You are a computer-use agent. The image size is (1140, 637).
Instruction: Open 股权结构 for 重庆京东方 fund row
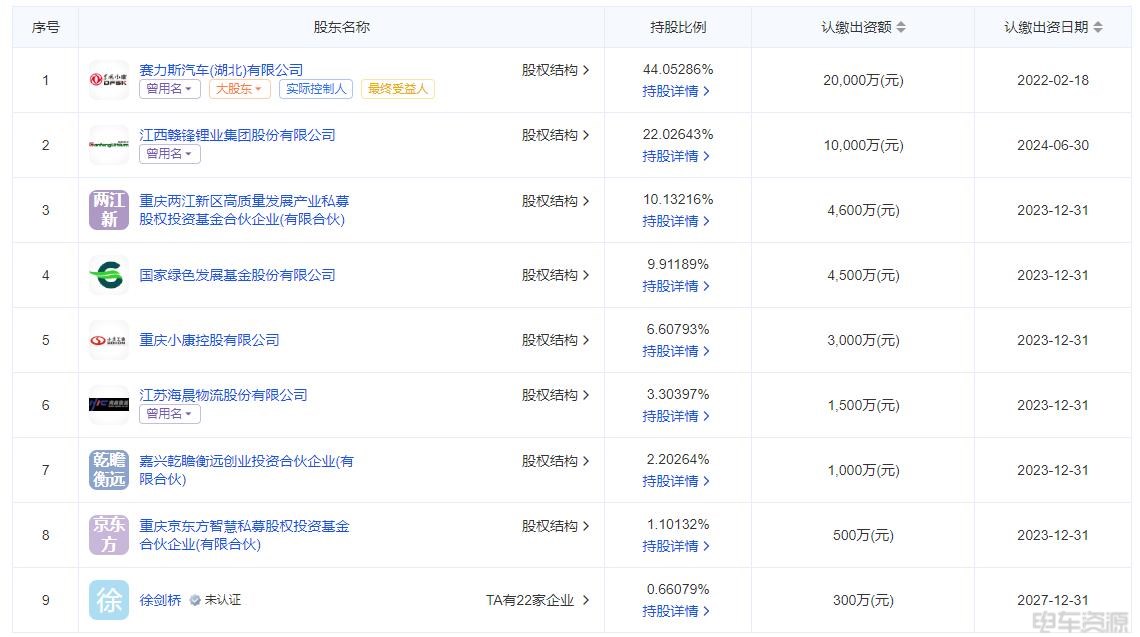click(555, 526)
